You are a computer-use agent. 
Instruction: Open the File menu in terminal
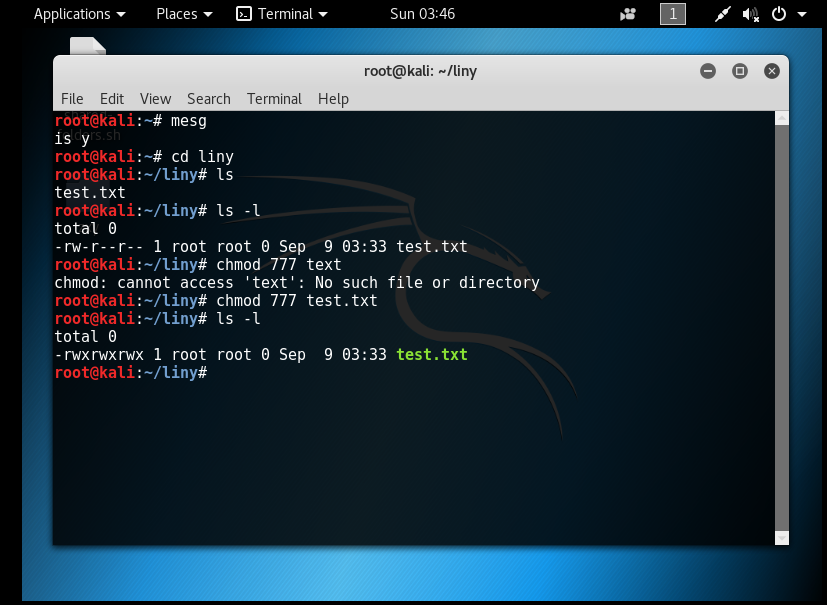coord(72,99)
